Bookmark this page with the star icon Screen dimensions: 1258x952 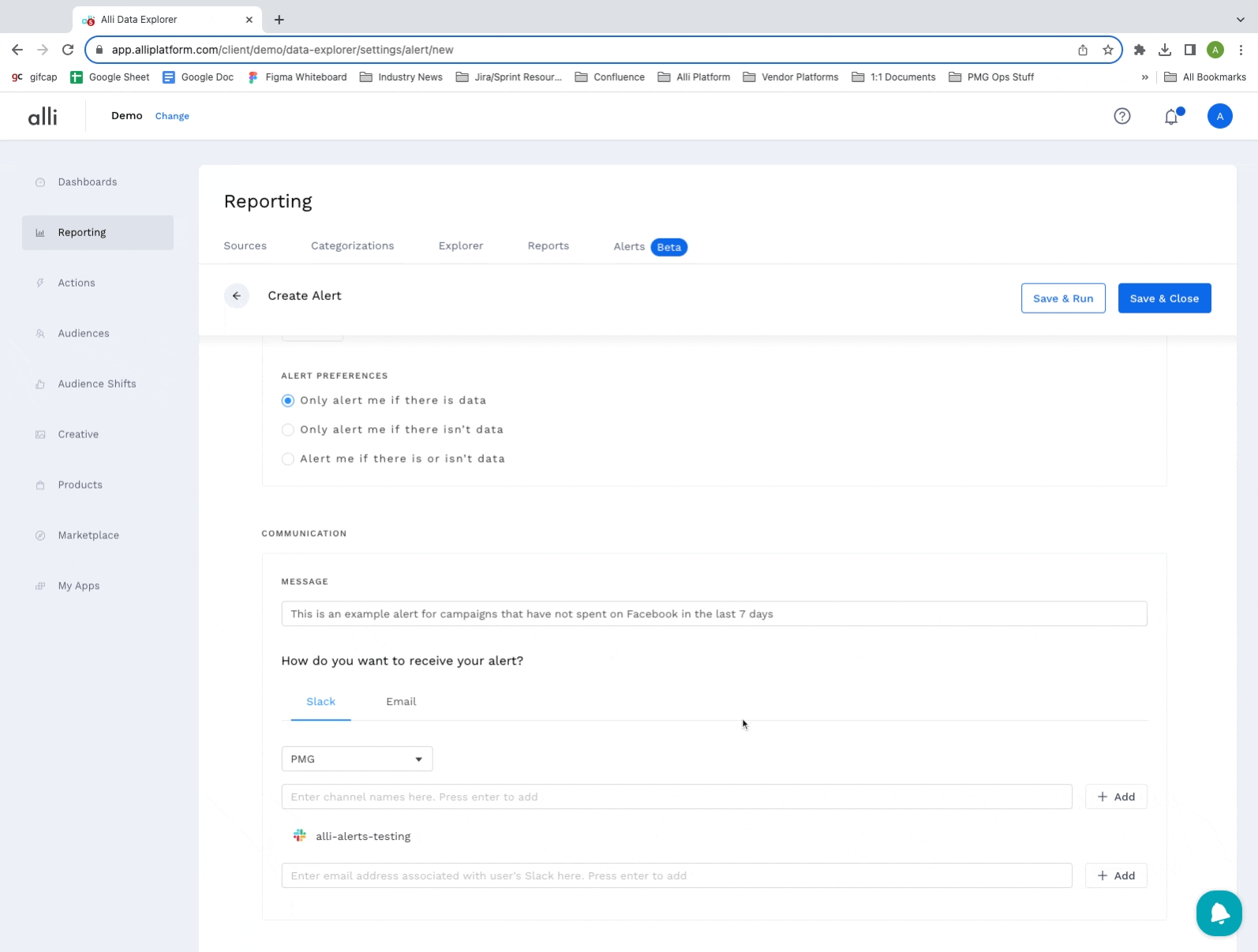(1108, 50)
